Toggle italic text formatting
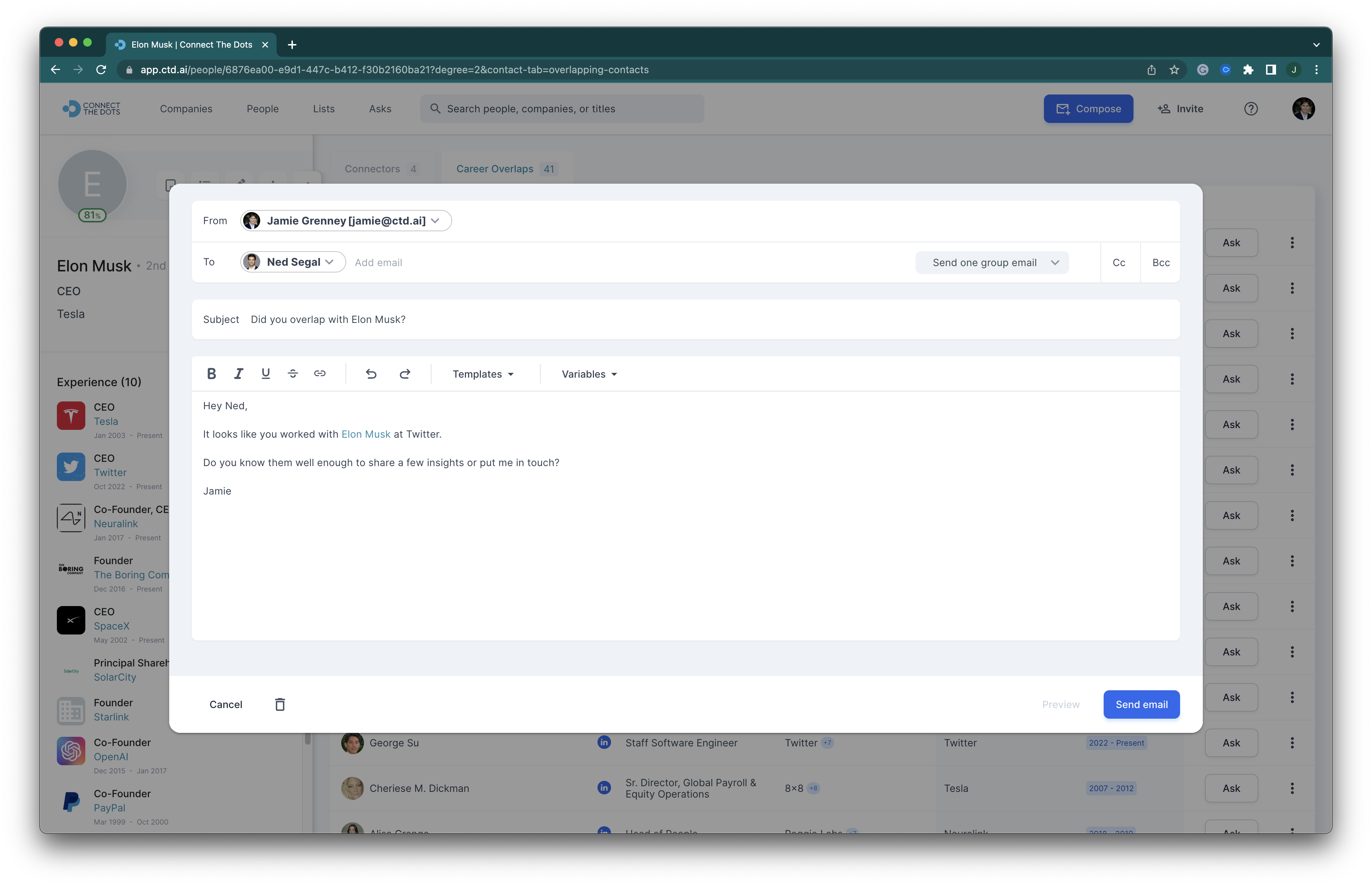This screenshot has height=886, width=1372. pos(238,374)
